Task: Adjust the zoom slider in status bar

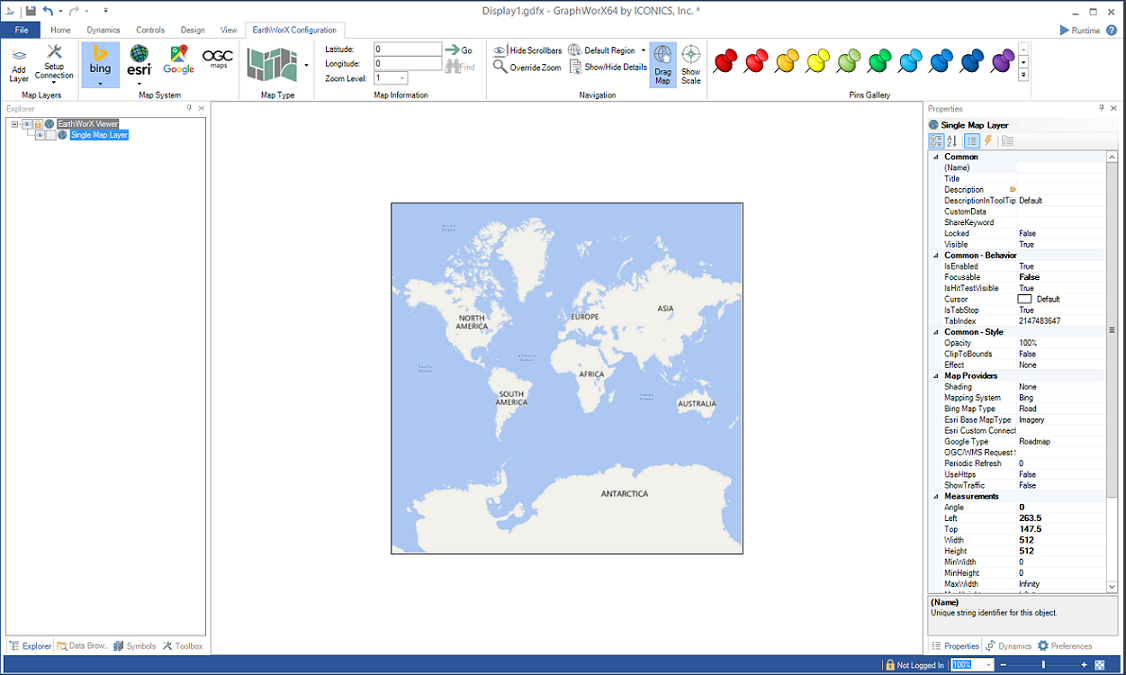Action: click(1043, 665)
